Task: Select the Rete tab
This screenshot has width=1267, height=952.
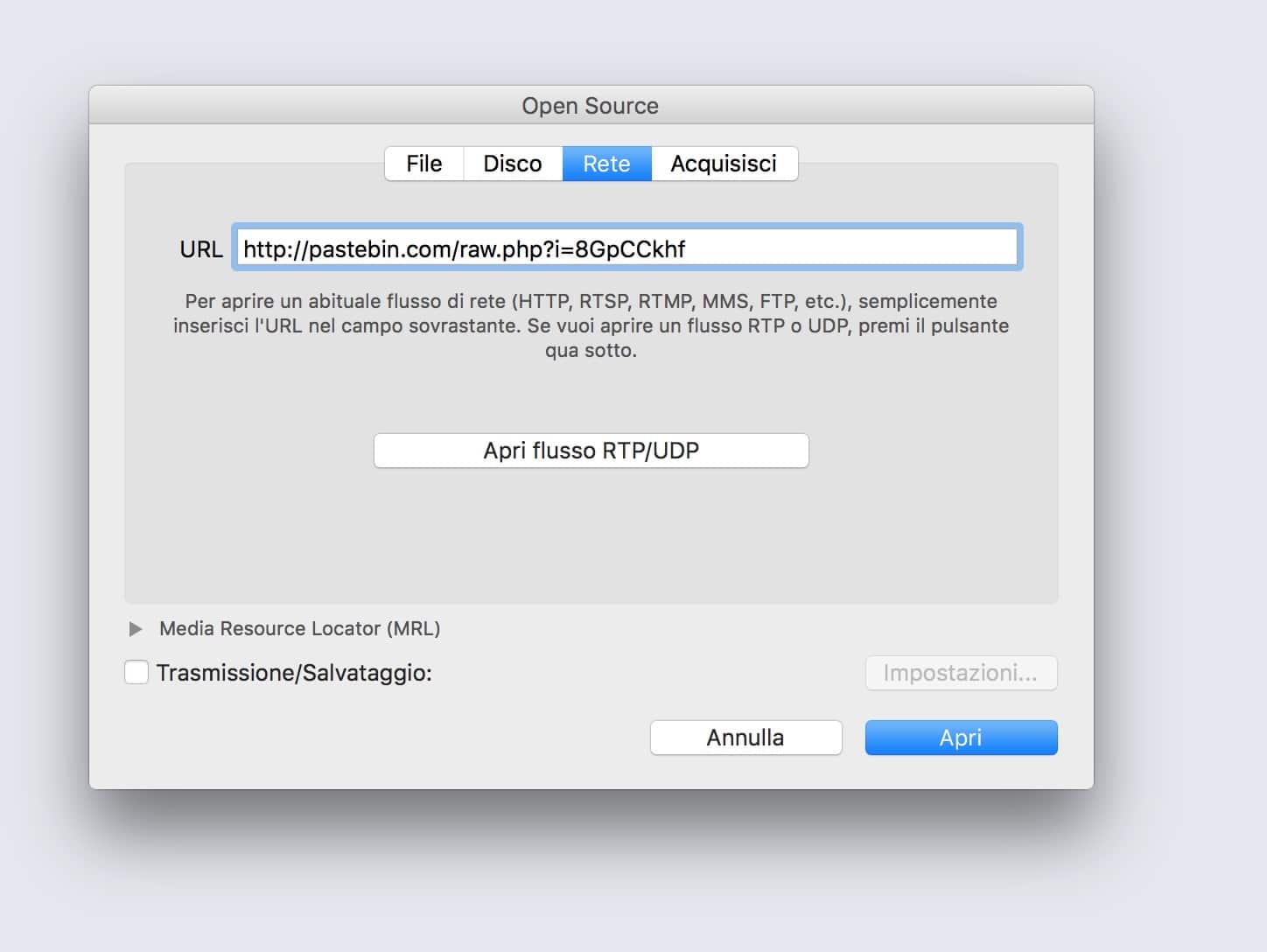Action: tap(606, 164)
